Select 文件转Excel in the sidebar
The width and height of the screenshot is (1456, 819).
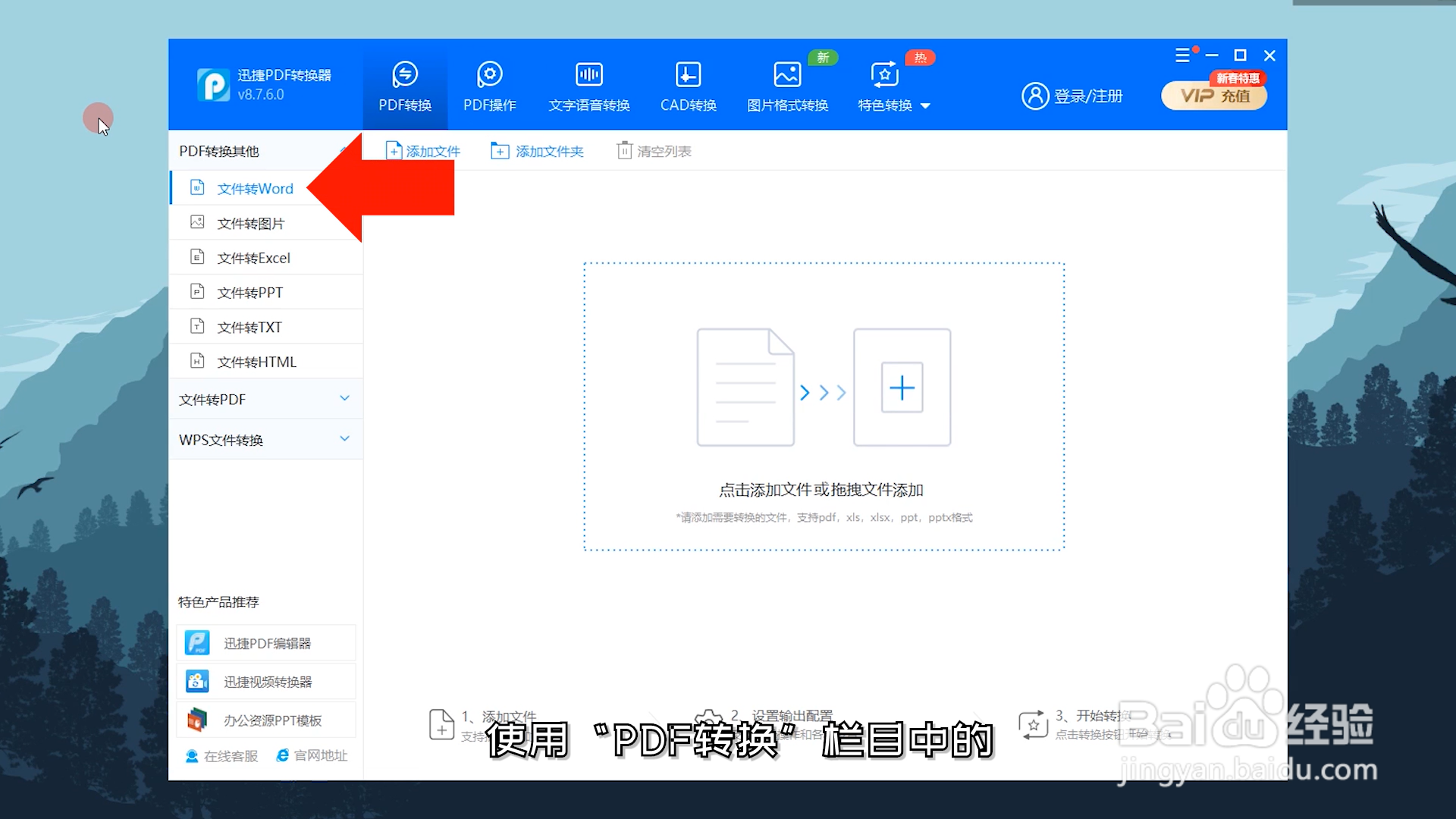[253, 258]
